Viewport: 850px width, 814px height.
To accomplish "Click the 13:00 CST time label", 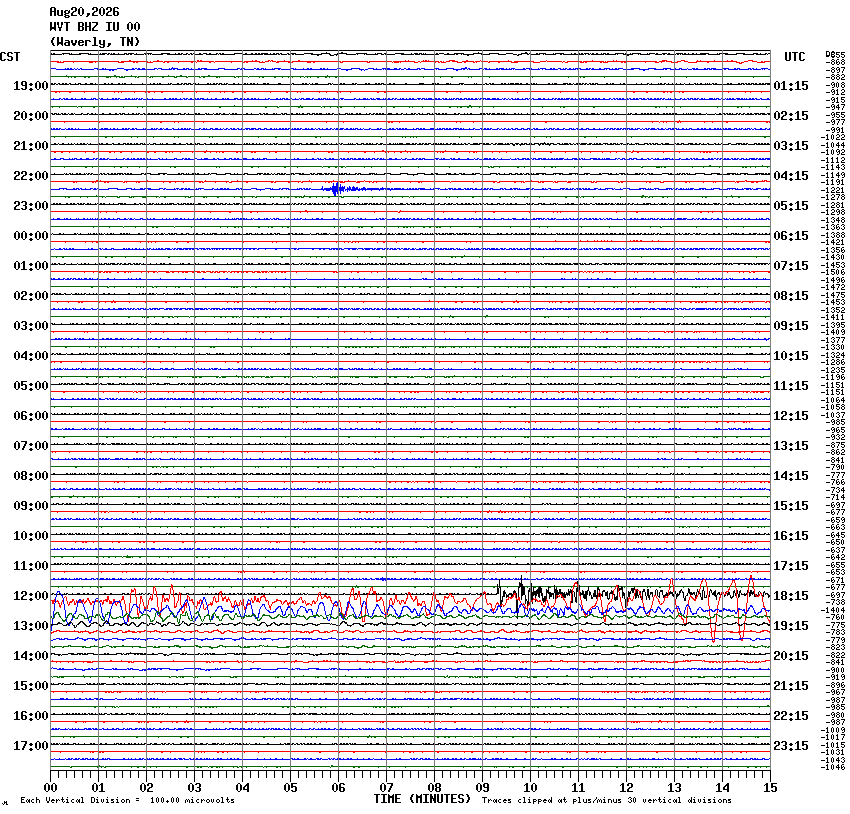I will coord(31,626).
